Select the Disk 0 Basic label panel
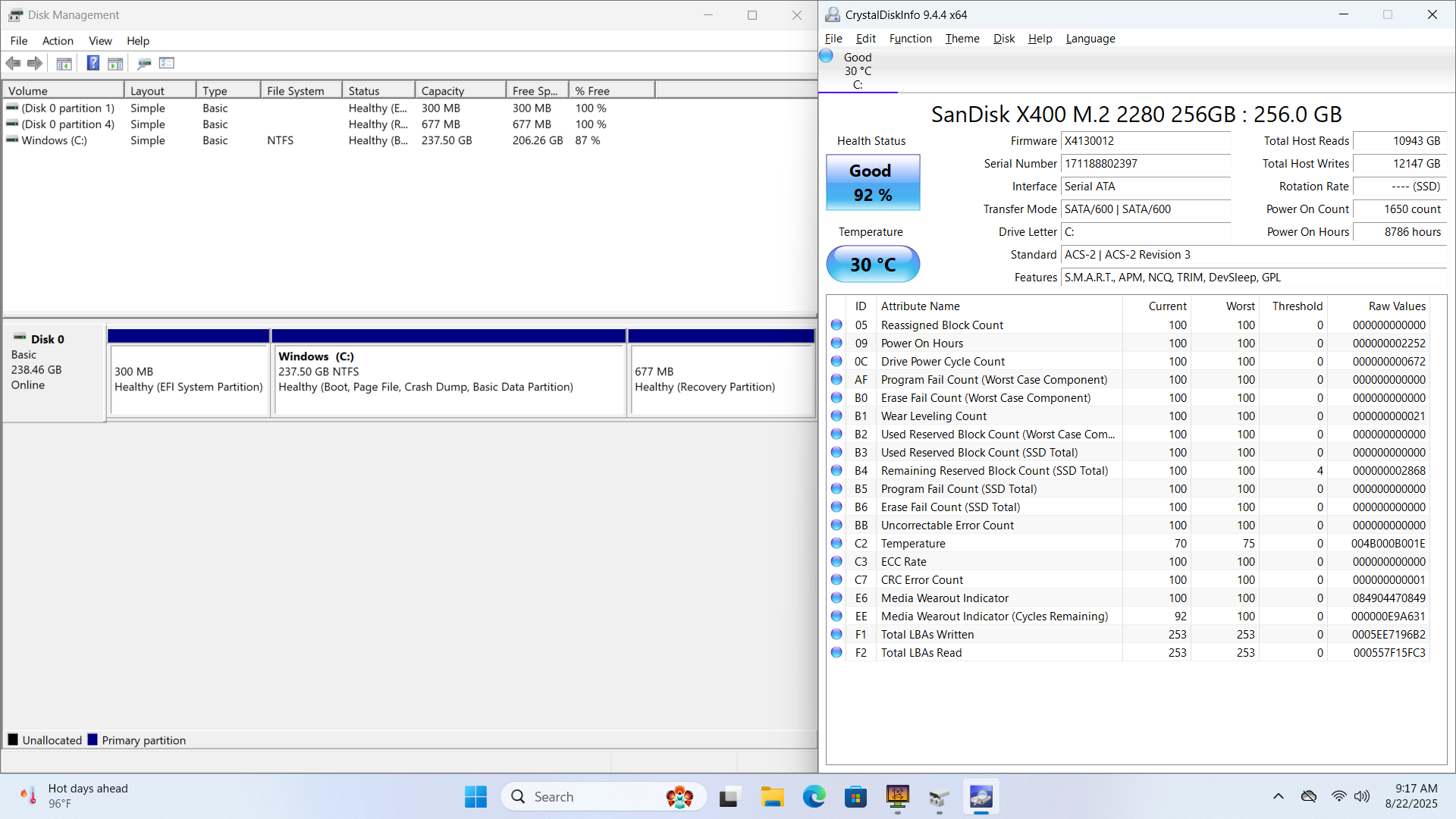Image resolution: width=1456 pixels, height=819 pixels. (55, 372)
